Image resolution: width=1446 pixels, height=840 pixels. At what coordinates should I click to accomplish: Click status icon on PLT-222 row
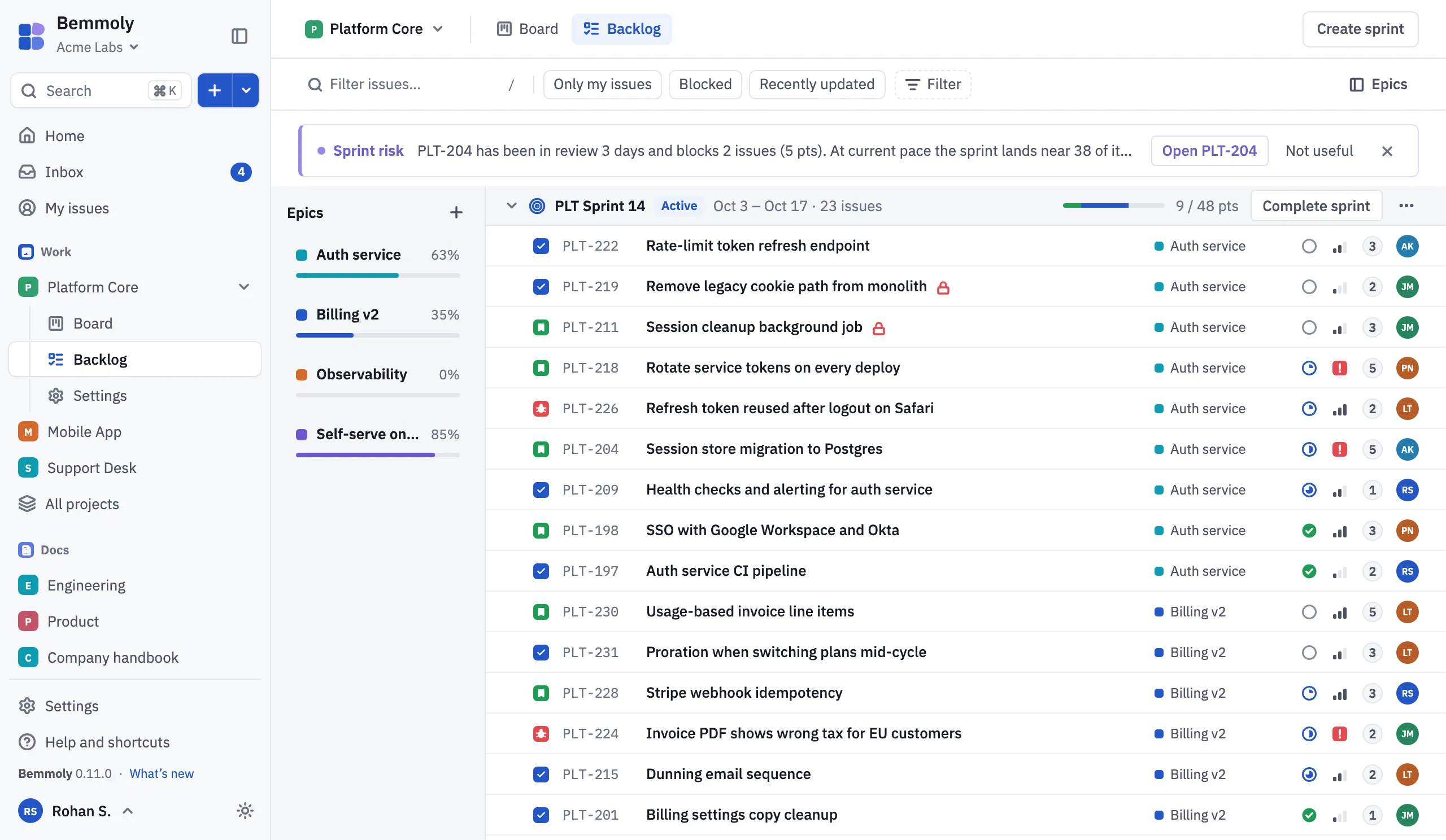click(1309, 247)
